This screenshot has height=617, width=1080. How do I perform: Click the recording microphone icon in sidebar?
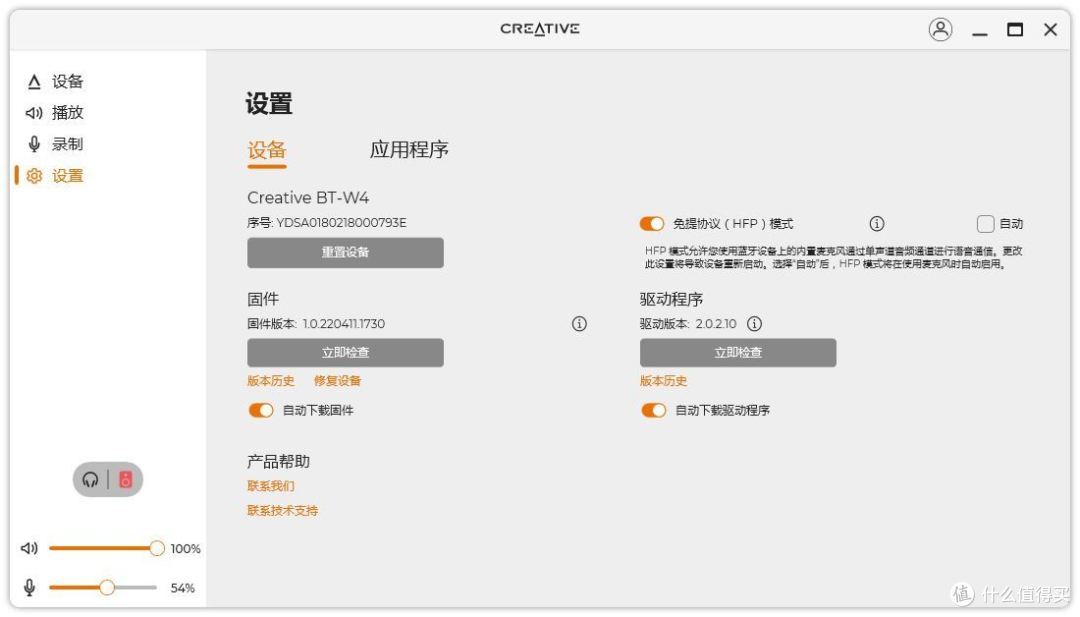click(x=34, y=144)
